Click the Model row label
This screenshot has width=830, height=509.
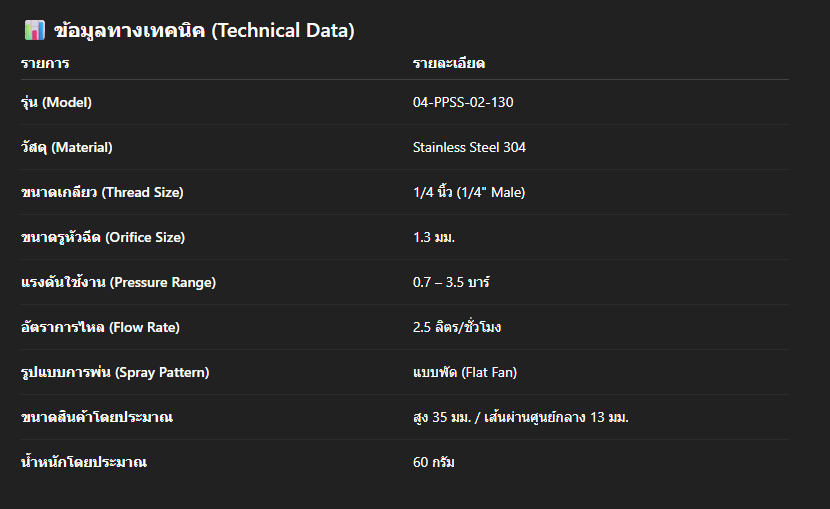pyautogui.click(x=56, y=102)
